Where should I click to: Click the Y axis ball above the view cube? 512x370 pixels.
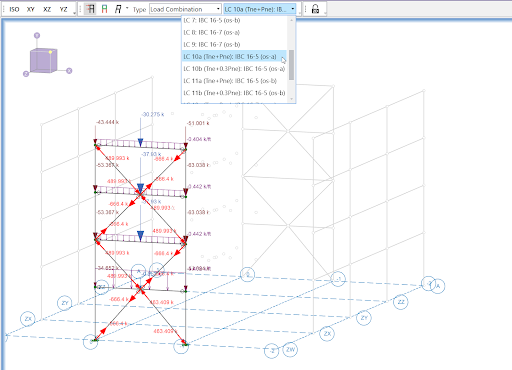(x=37, y=35)
